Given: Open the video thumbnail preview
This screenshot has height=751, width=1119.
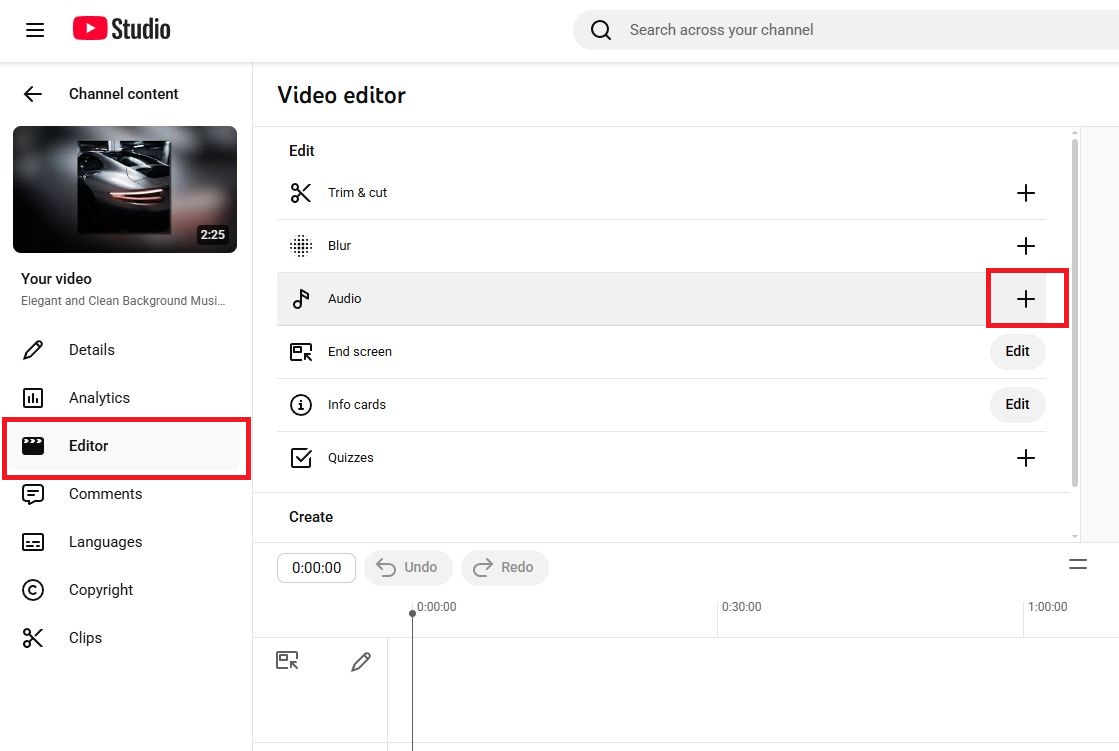Looking at the screenshot, I should 124,190.
